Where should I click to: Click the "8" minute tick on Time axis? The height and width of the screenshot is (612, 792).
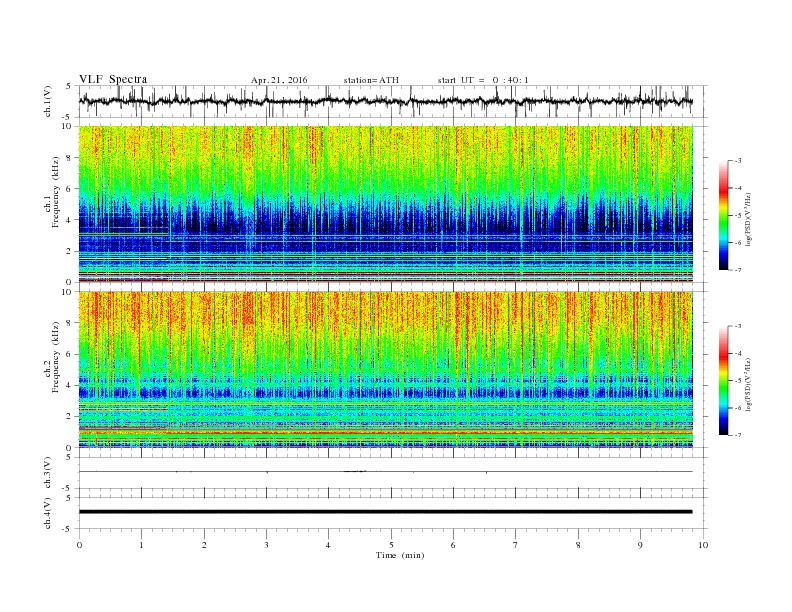[x=578, y=545]
